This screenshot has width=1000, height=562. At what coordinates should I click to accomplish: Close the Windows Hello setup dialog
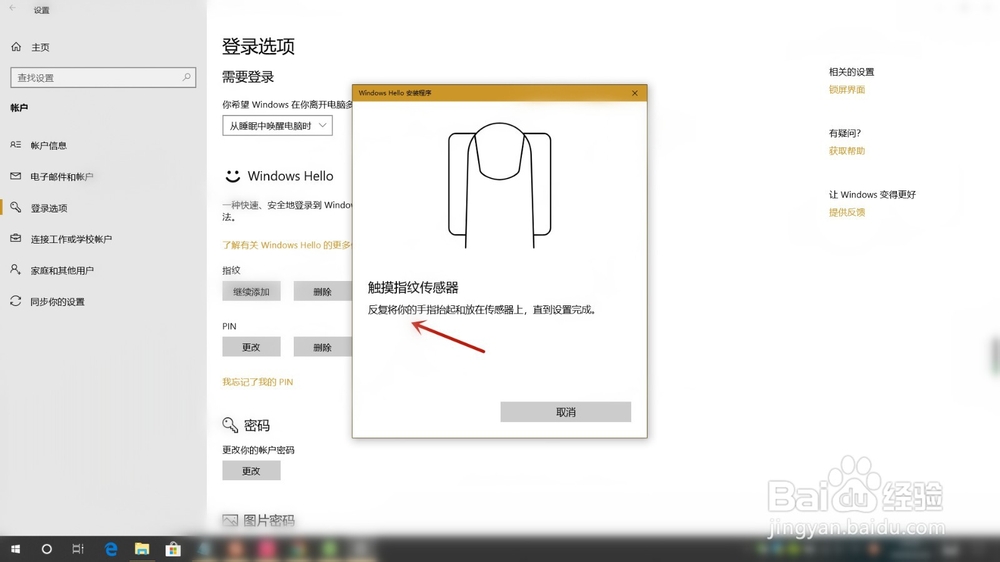[635, 93]
